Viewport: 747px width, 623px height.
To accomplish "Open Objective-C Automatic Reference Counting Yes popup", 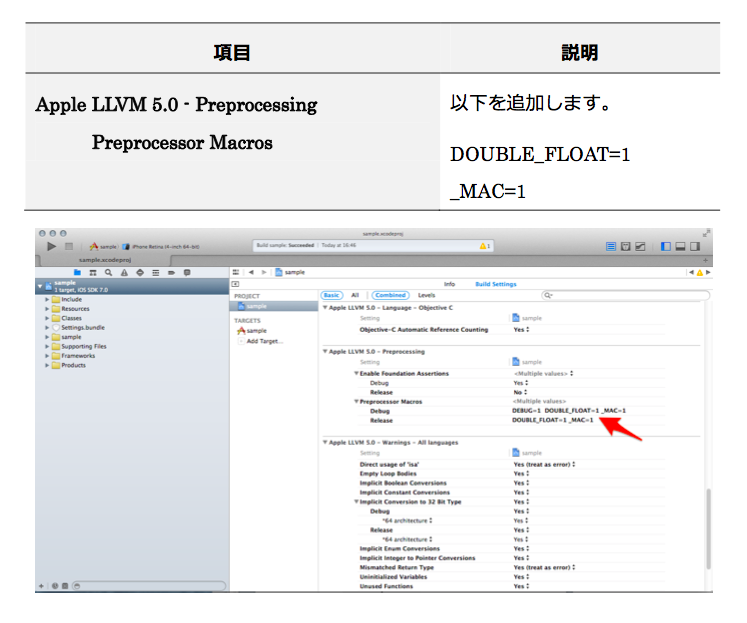I will [521, 330].
